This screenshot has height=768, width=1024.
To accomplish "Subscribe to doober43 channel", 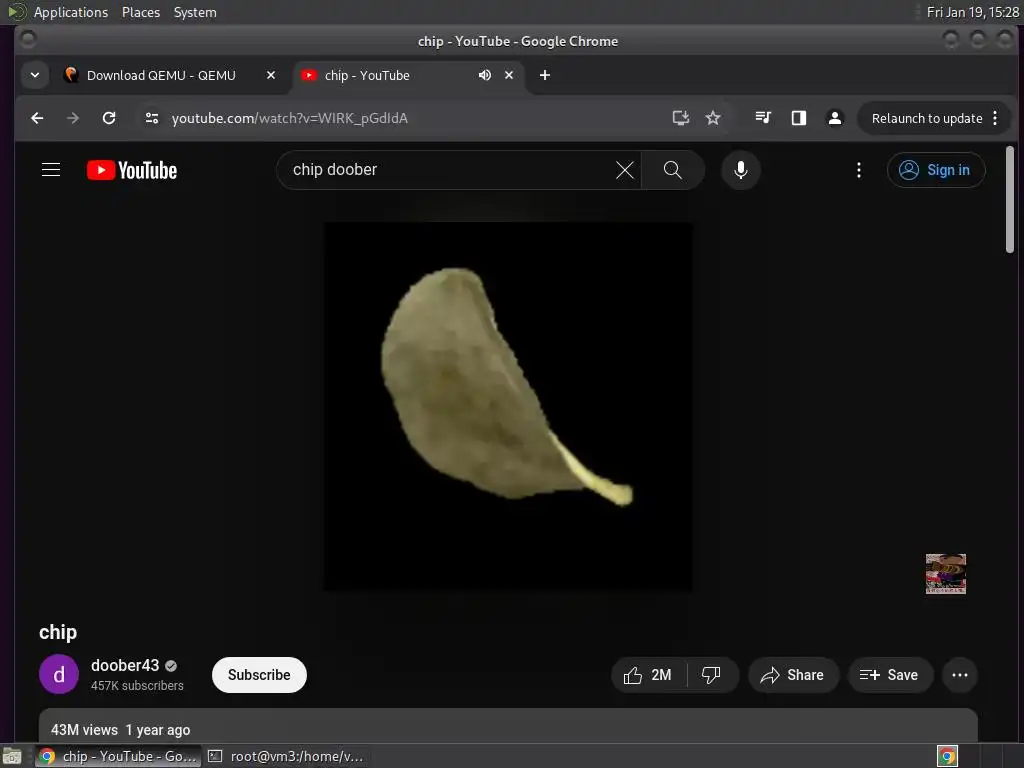I will pyautogui.click(x=259, y=675).
